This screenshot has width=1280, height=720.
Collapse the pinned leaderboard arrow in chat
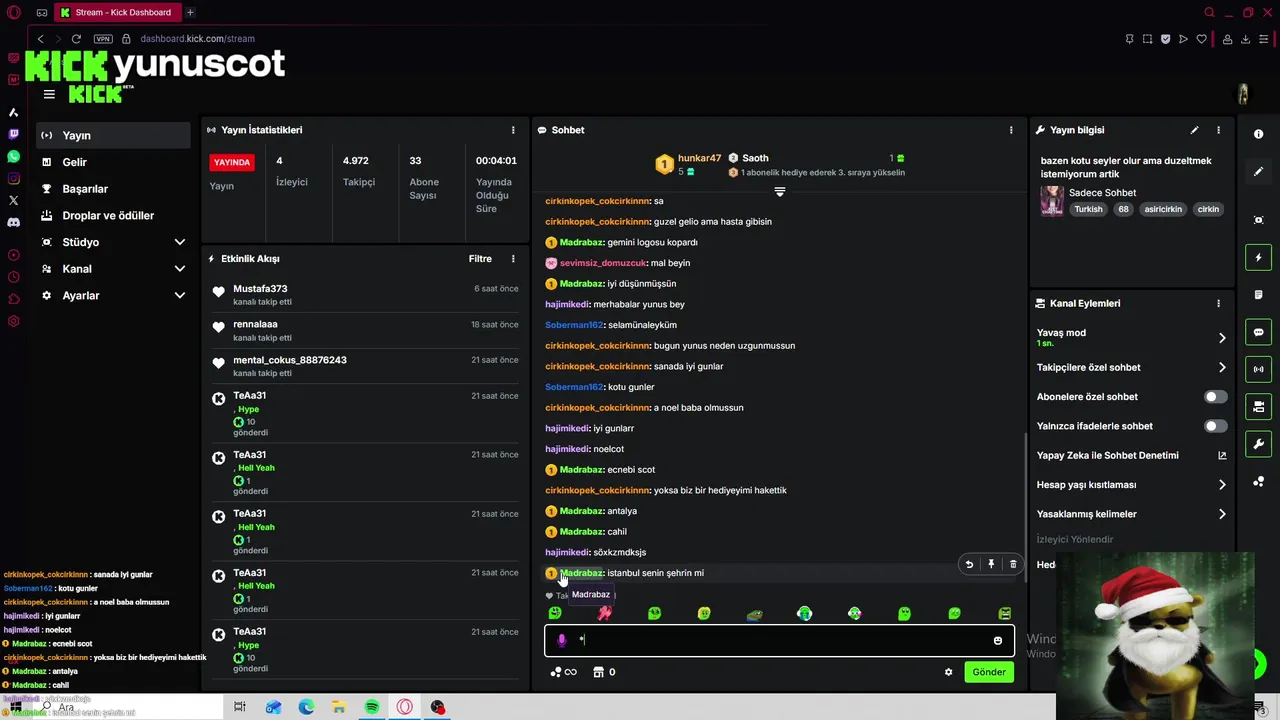tap(780, 191)
